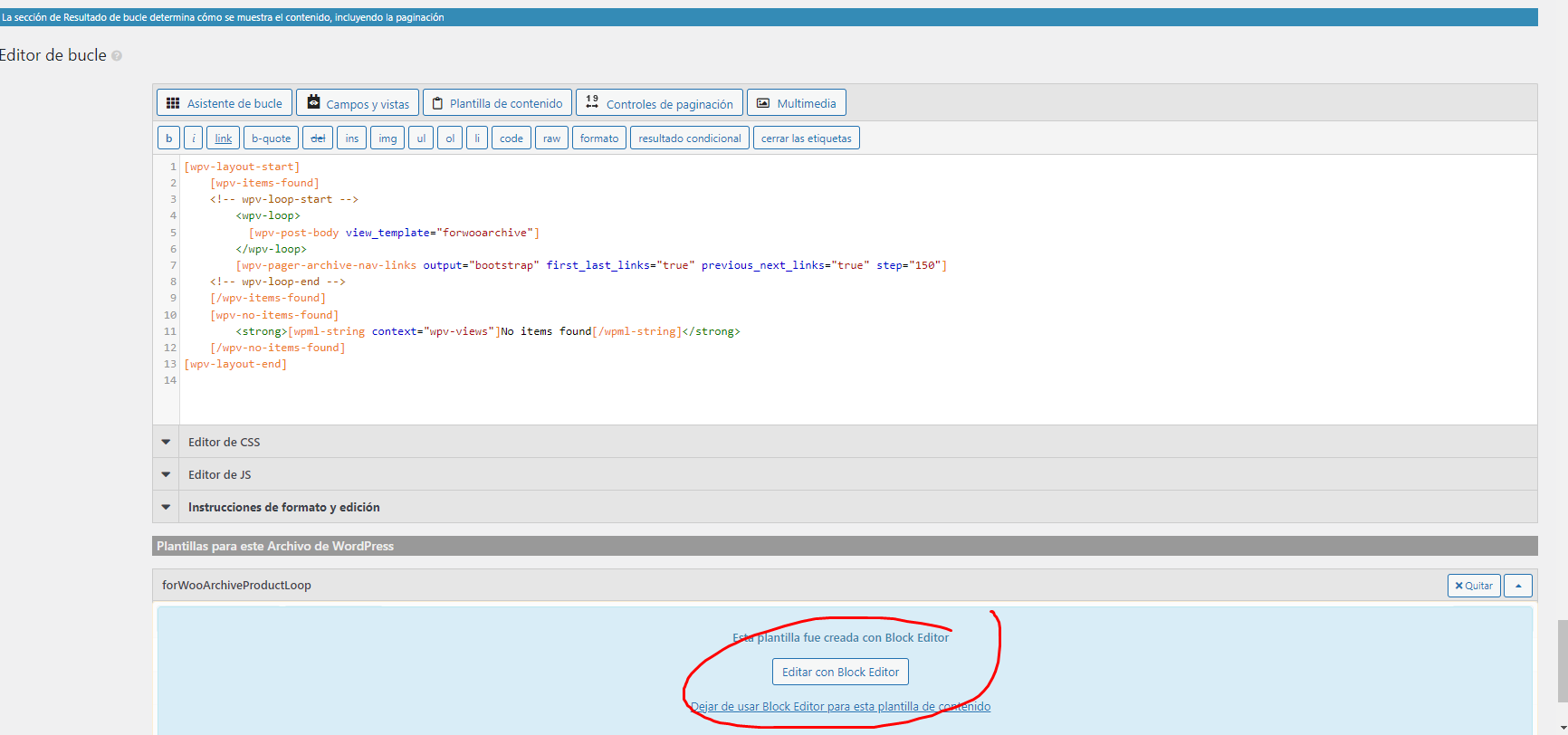Screen dimensions: 1568x735
Task: Click the forWooArchiveProductLoop template title
Action: (236, 586)
